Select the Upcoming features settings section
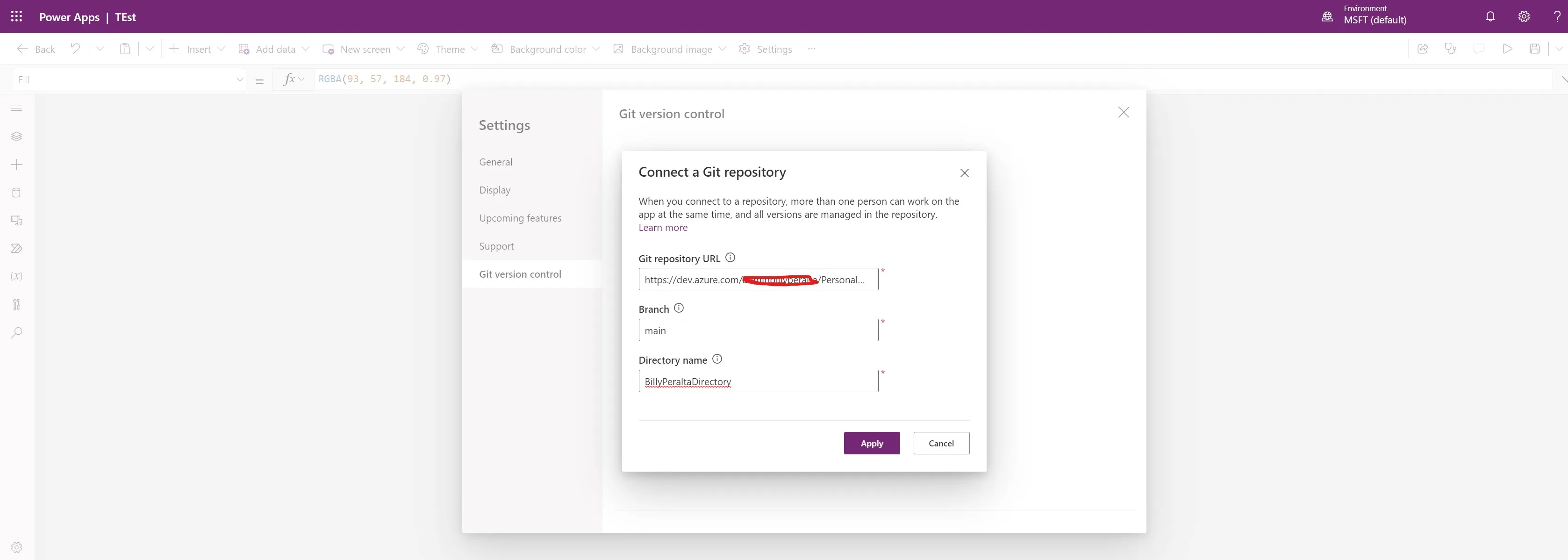This screenshot has height=560, width=1568. (x=520, y=218)
